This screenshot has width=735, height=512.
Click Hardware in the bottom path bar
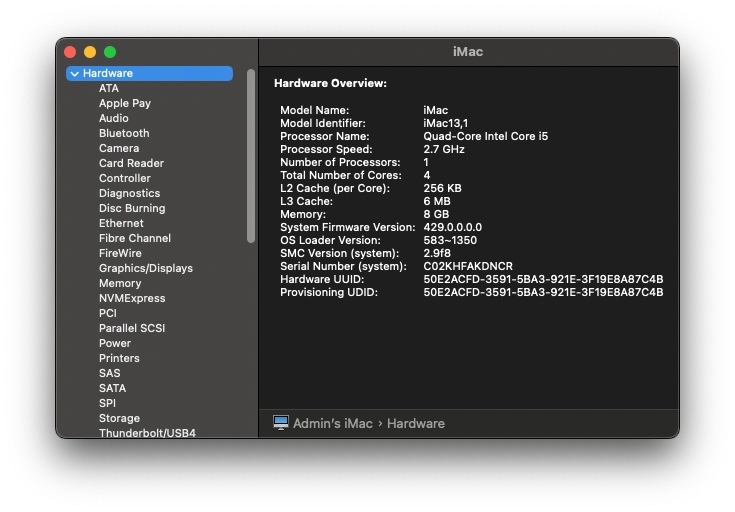[416, 423]
